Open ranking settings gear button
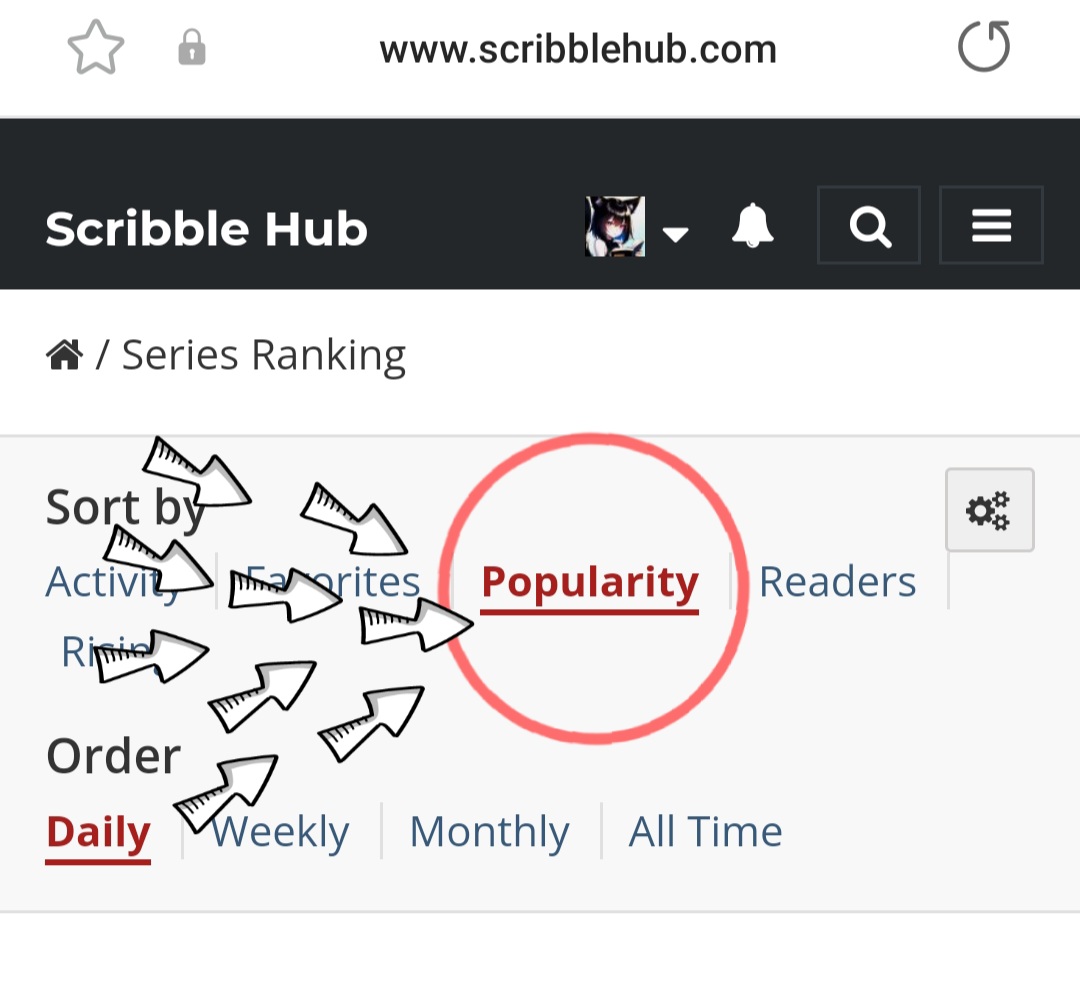 tap(989, 510)
